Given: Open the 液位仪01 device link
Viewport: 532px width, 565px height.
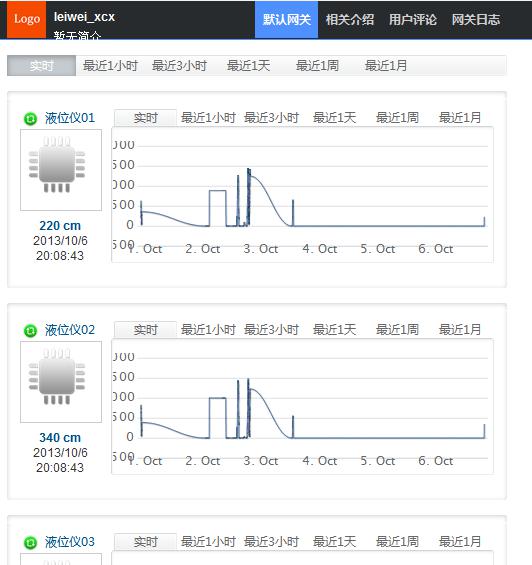Looking at the screenshot, I should tap(70, 118).
